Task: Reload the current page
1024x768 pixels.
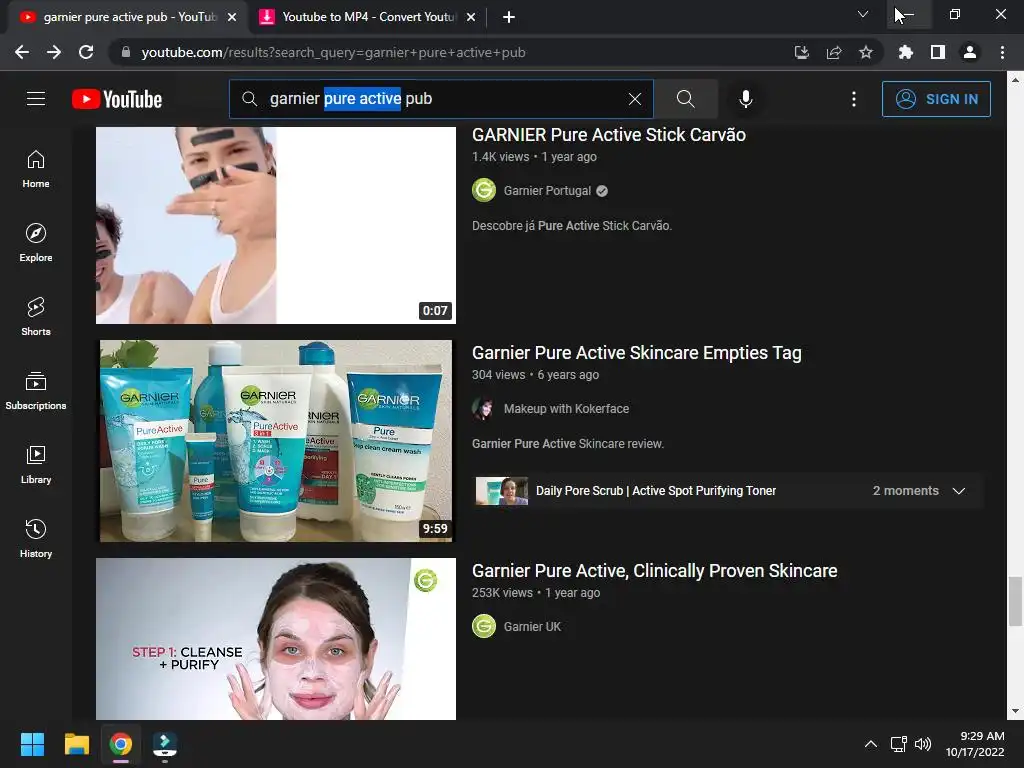Action: [86, 52]
